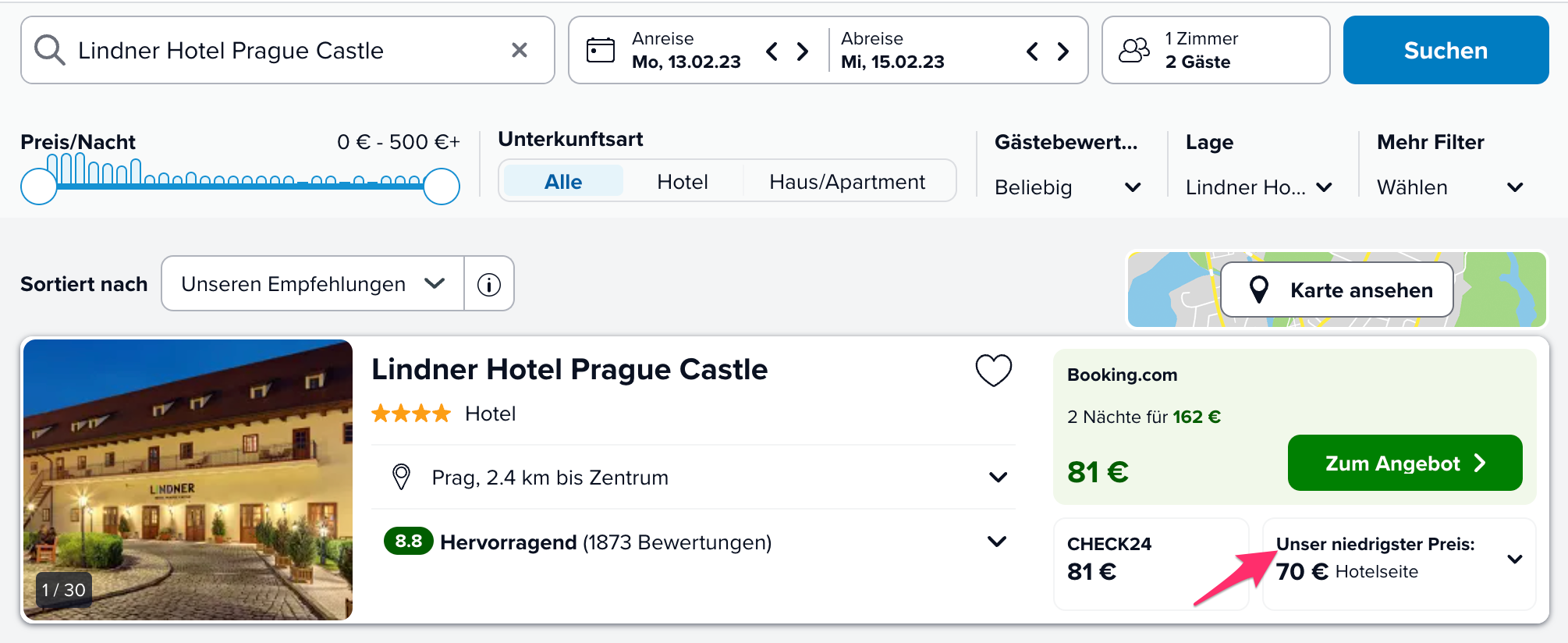Move Anreise date one day earlier
This screenshot has height=643, width=1568.
point(772,52)
